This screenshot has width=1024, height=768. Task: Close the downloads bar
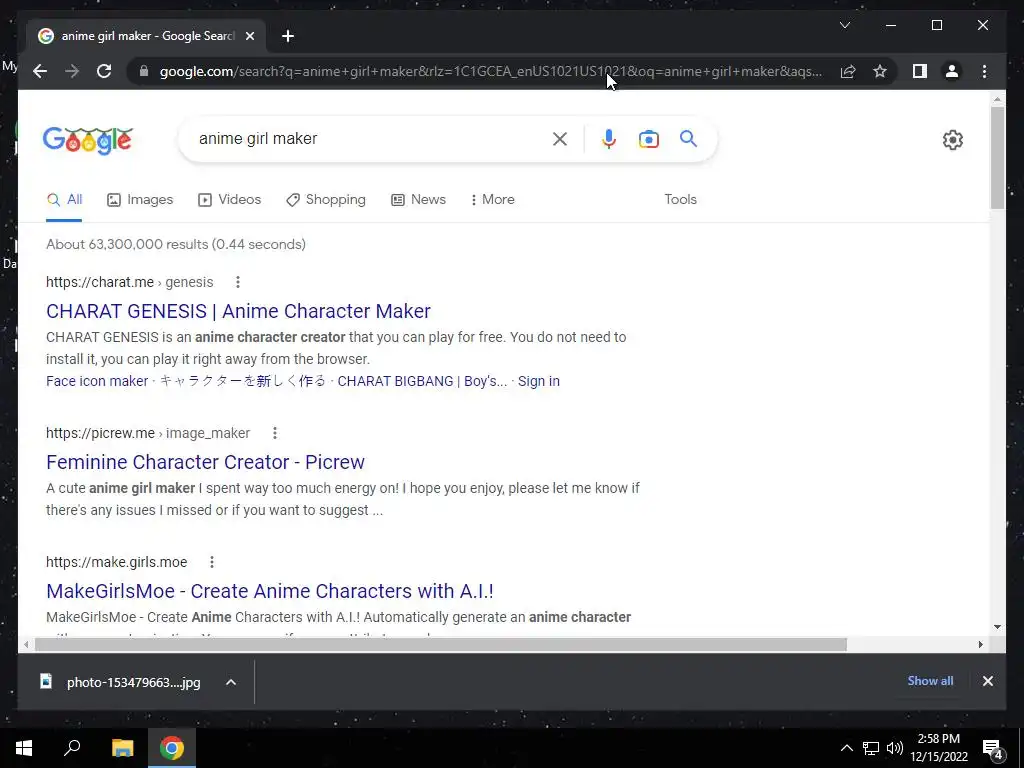(x=987, y=681)
